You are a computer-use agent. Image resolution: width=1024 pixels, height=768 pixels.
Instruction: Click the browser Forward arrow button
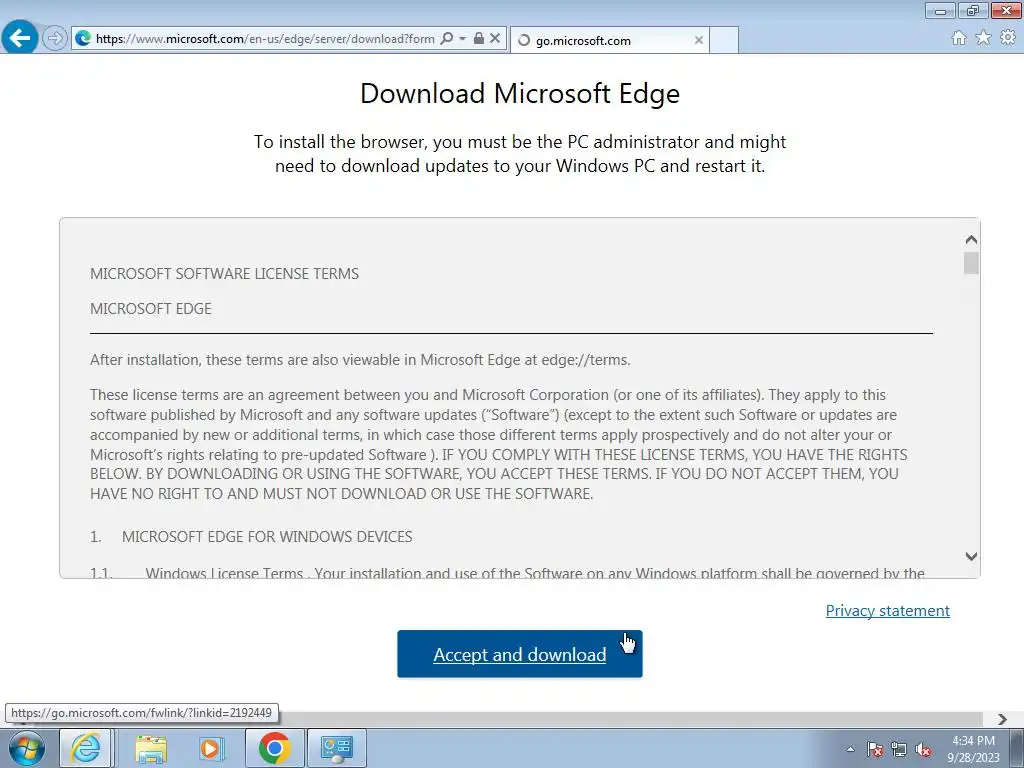[55, 38]
